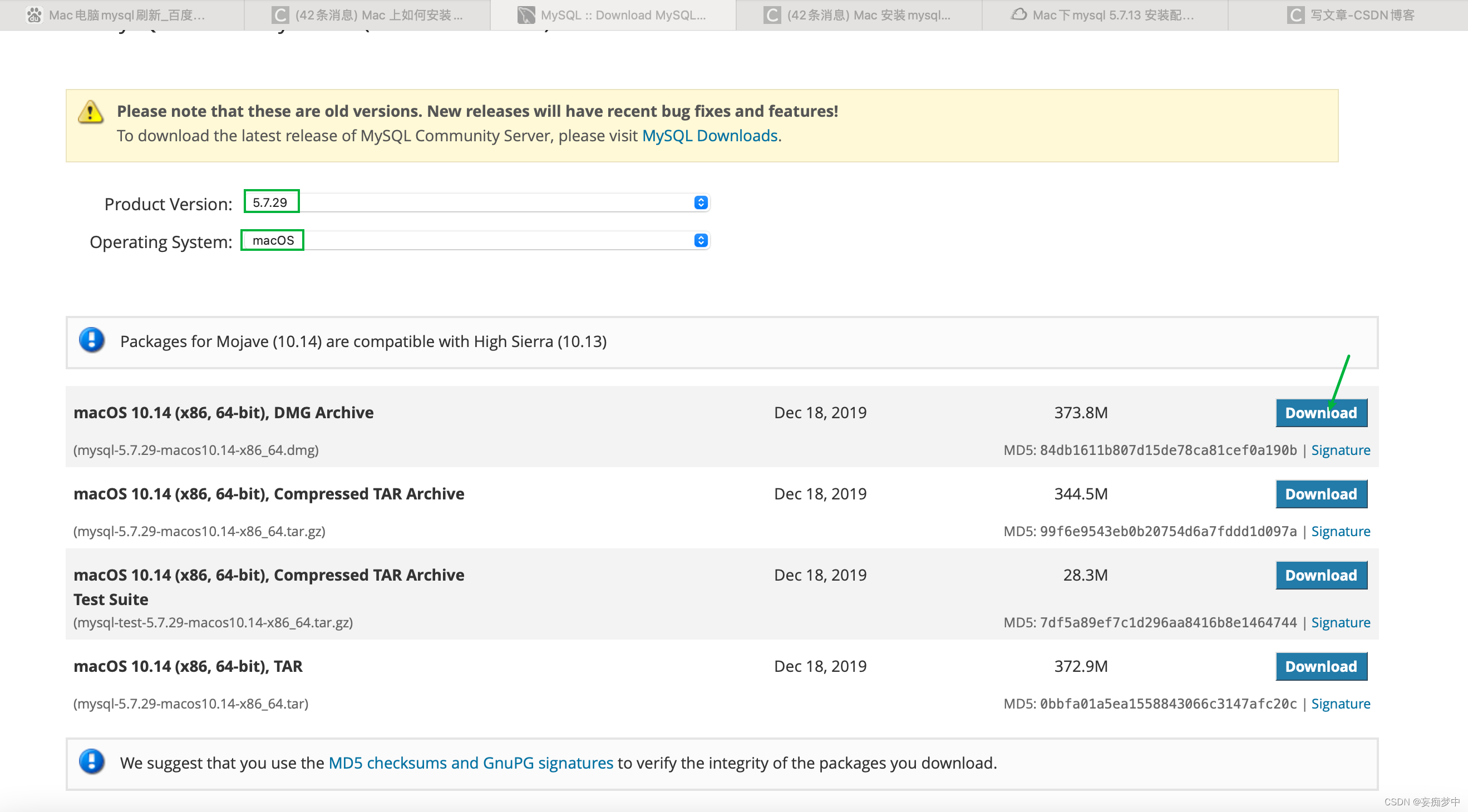This screenshot has width=1468, height=812.
Task: Click Dec 18, 2019 date in DMG row
Action: click(820, 412)
